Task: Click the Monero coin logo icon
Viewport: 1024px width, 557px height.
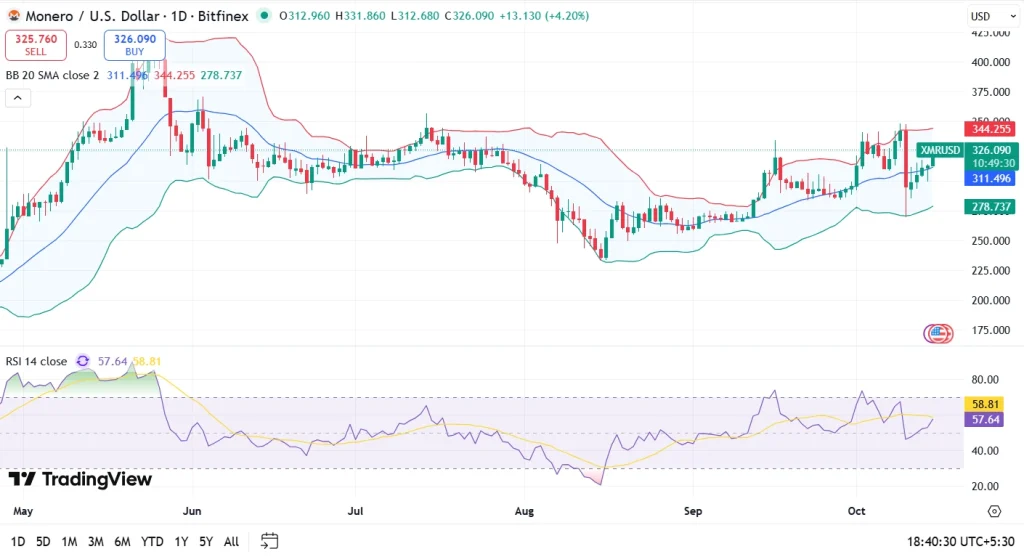Action: (x=15, y=16)
